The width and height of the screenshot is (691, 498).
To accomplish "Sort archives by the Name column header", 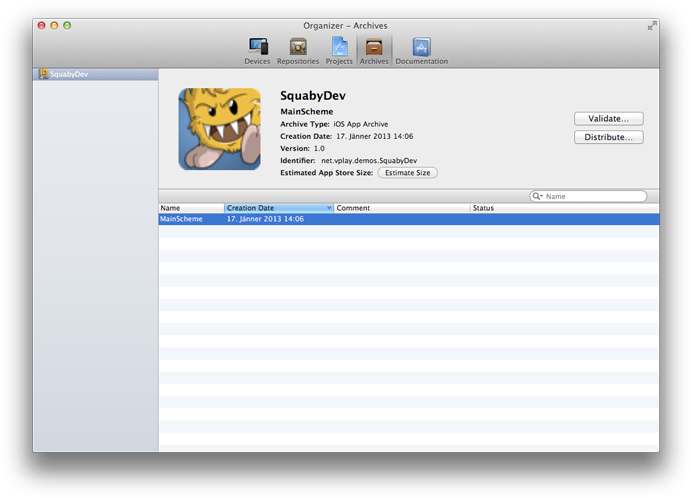I will (x=190, y=208).
